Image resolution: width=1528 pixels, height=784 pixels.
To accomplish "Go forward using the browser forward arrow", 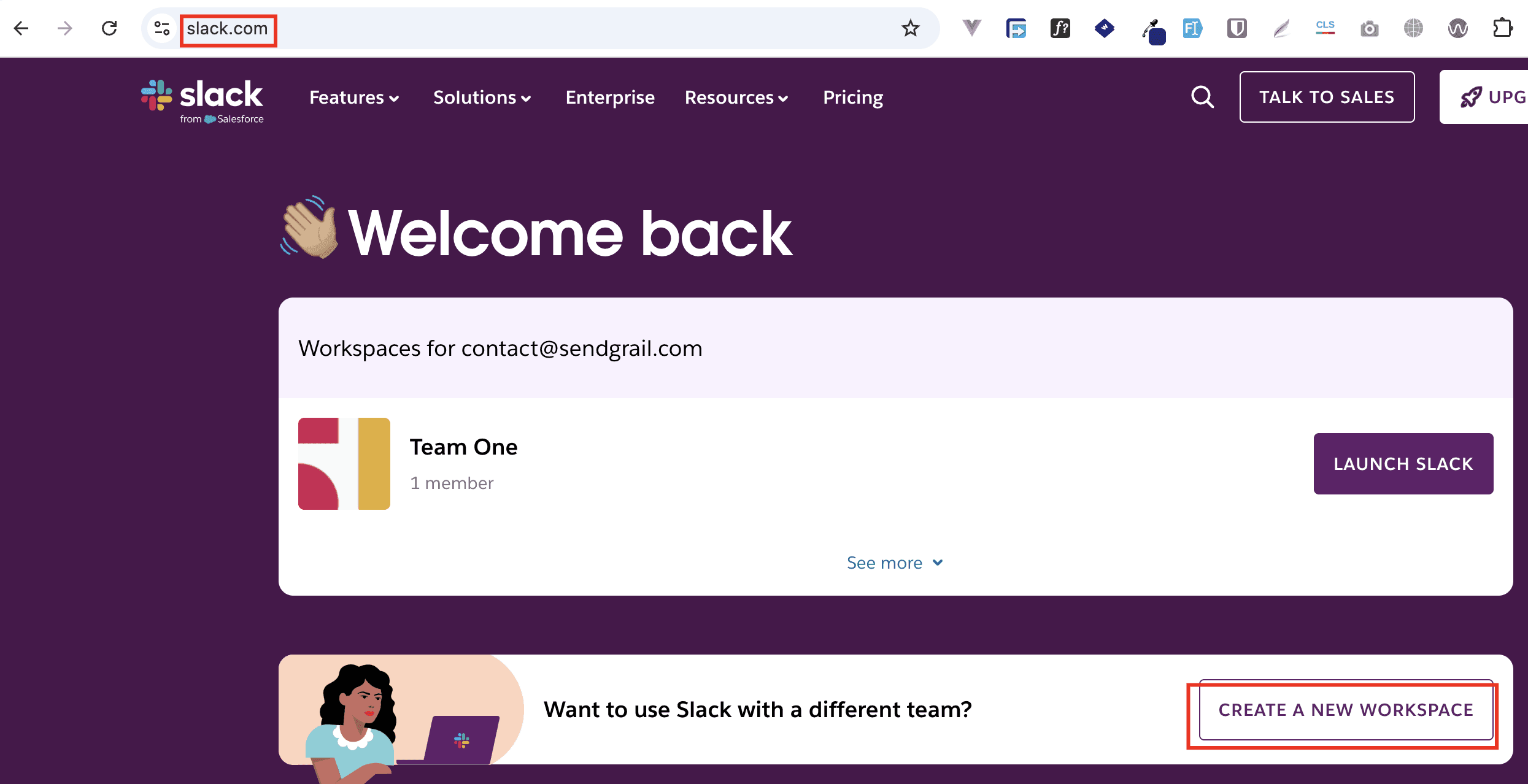I will pos(65,28).
